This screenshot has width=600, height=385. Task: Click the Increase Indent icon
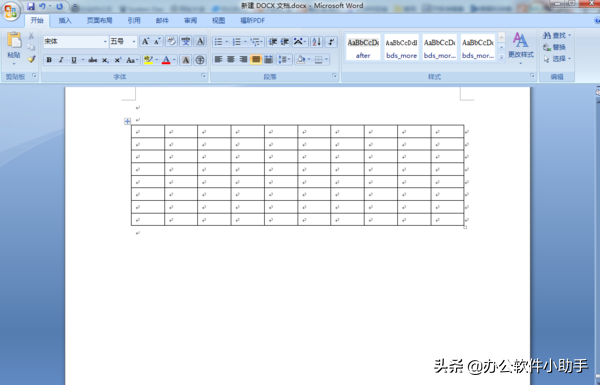coord(285,42)
